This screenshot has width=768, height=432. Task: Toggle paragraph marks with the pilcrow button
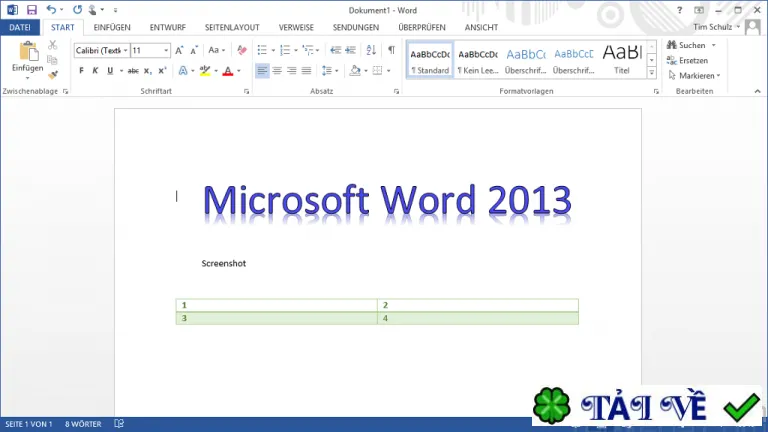pos(391,50)
